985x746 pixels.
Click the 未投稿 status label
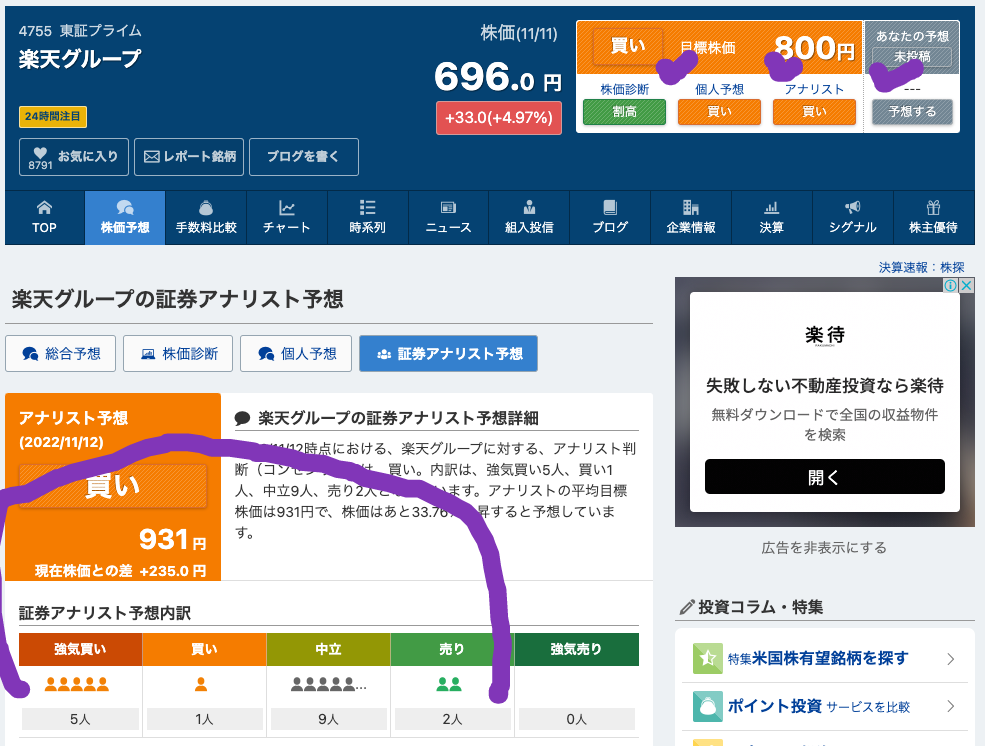tap(912, 57)
